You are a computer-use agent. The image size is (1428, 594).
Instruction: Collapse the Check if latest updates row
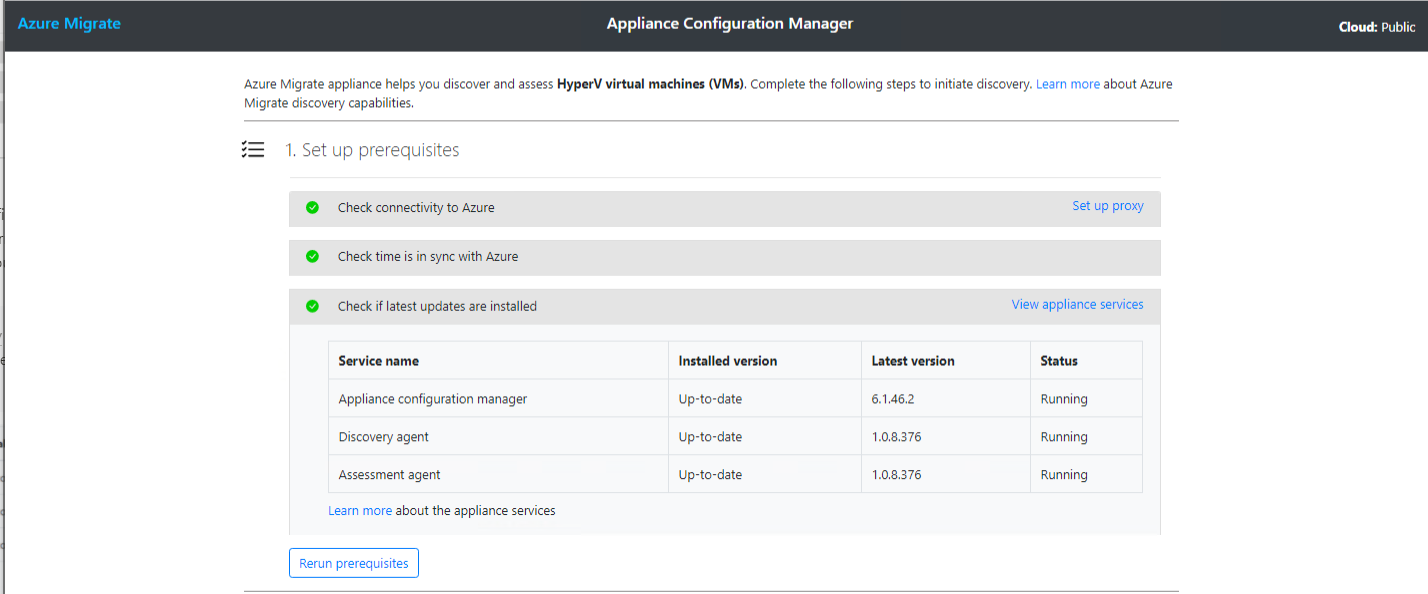[725, 306]
